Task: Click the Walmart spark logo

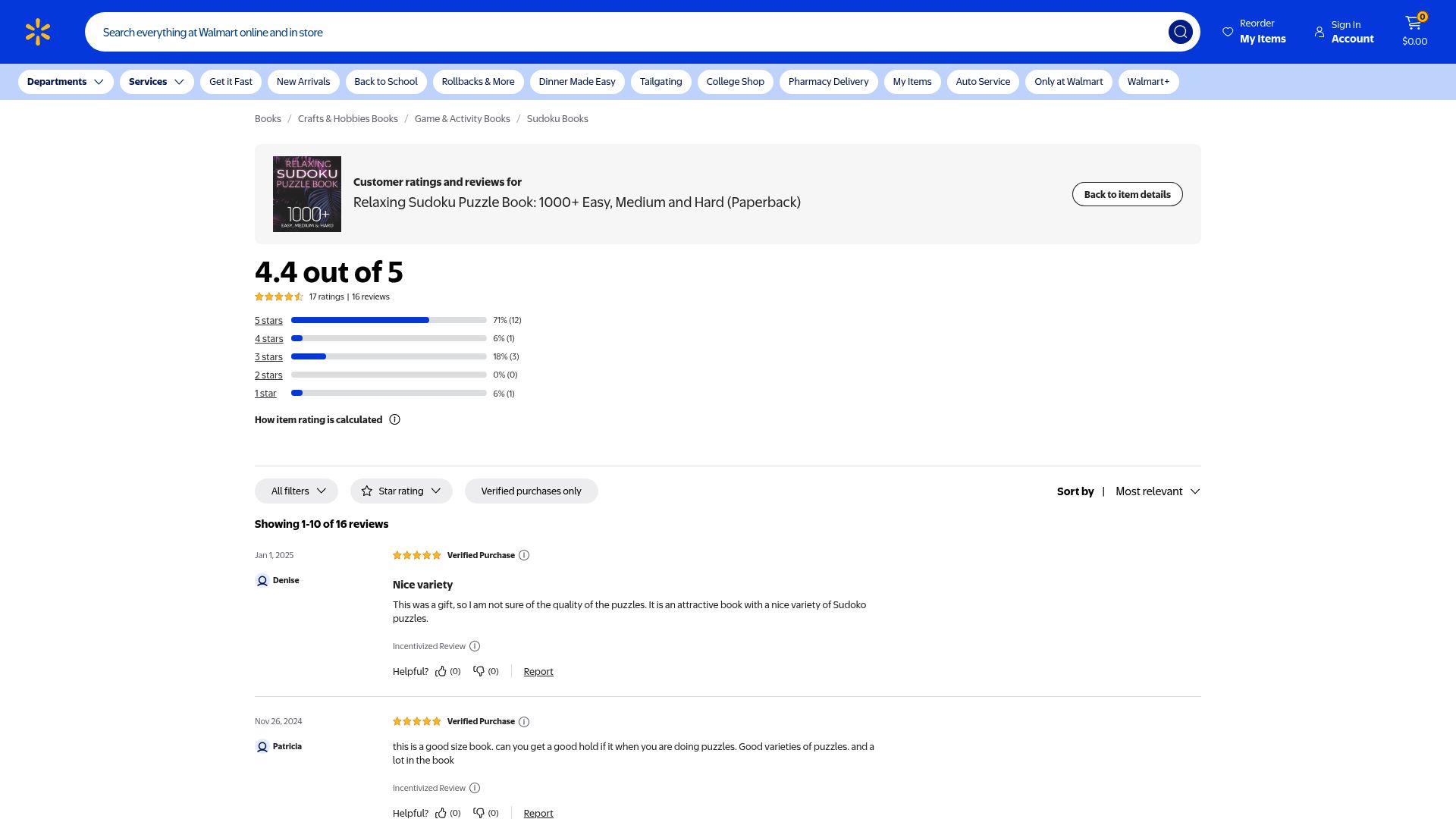Action: 38,32
